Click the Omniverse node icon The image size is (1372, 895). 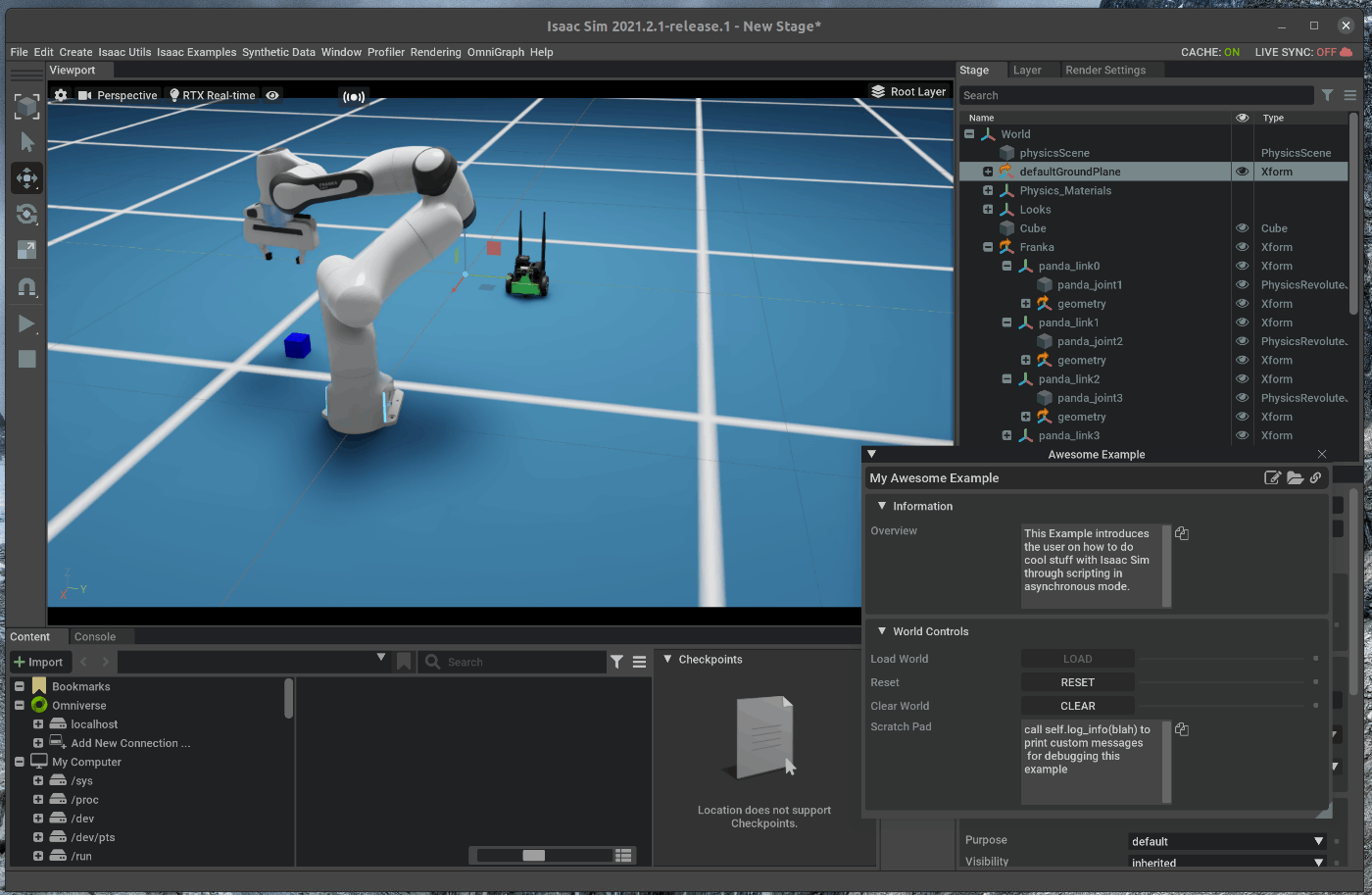39,705
